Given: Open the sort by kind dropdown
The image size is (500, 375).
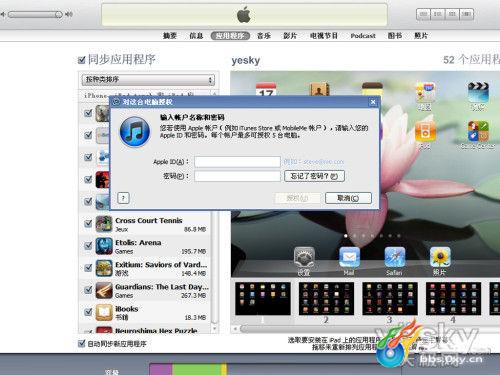Looking at the screenshot, I should pyautogui.click(x=148, y=80).
